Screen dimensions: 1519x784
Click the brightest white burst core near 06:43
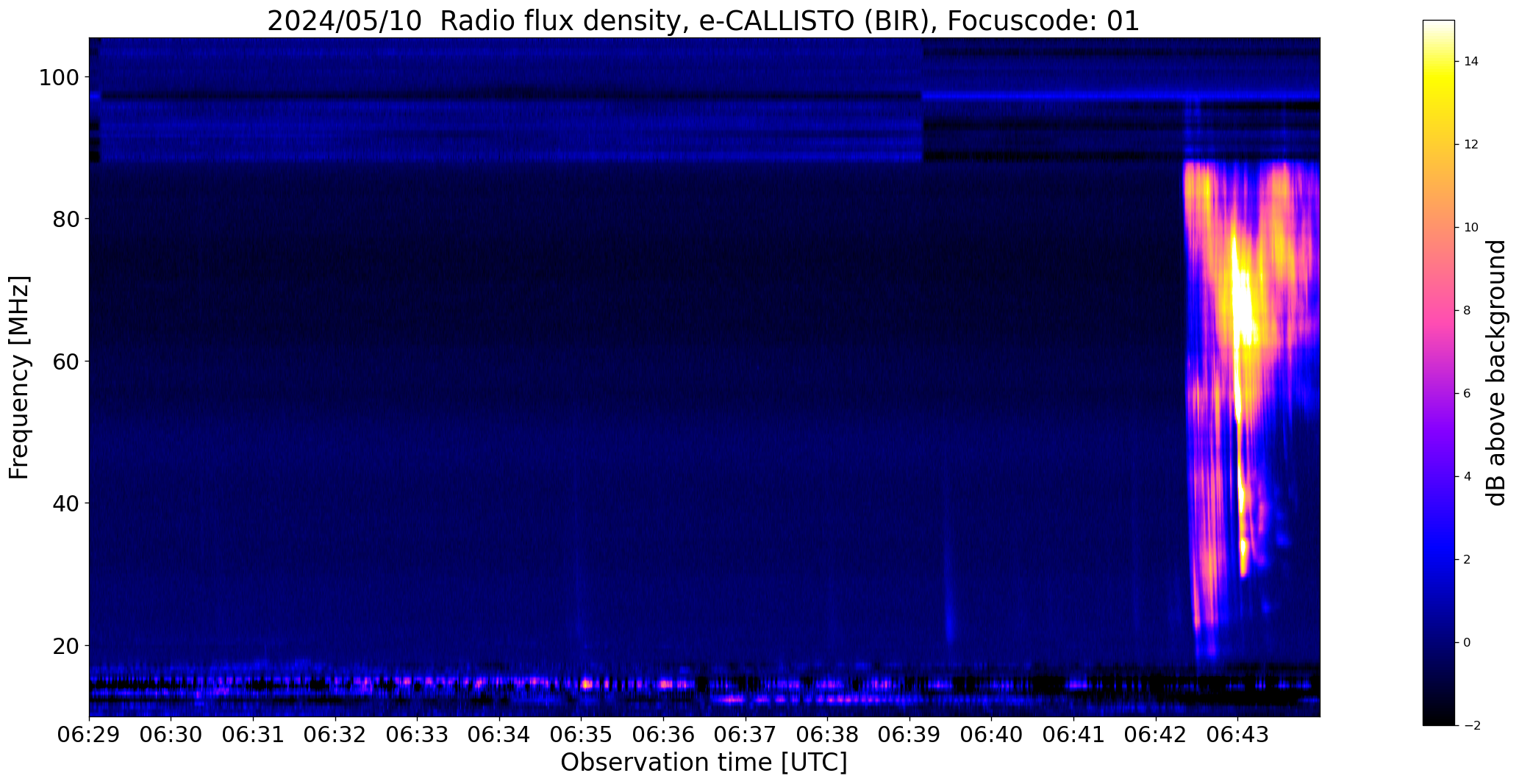[x=1242, y=305]
